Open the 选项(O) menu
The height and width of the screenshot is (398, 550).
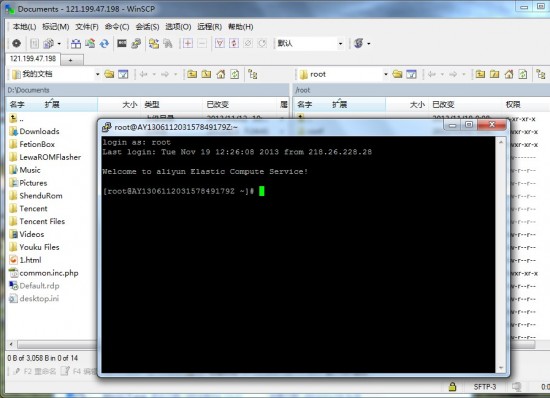point(178,27)
